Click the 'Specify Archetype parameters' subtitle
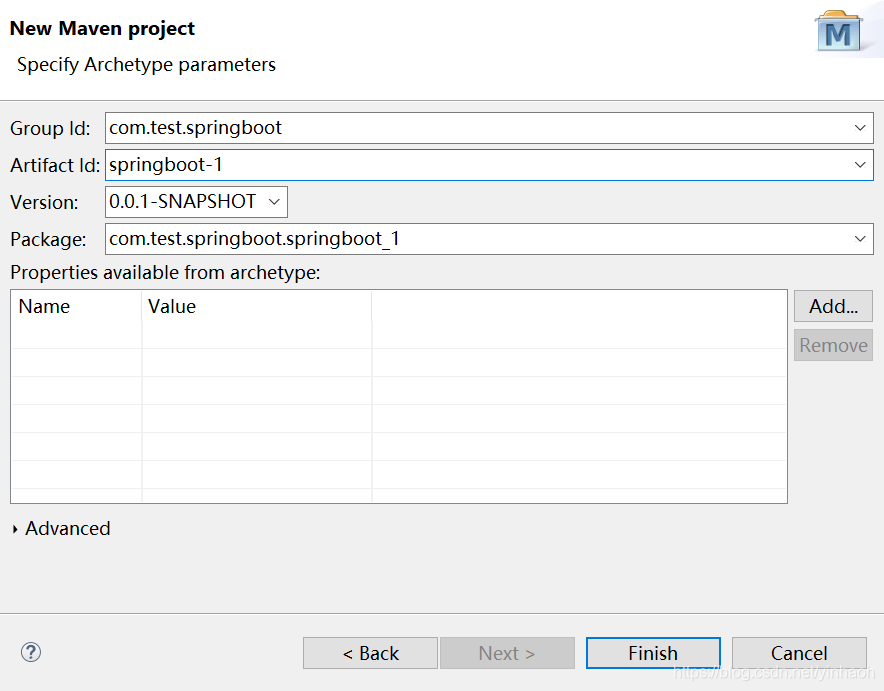Image resolution: width=884 pixels, height=691 pixels. click(x=147, y=65)
